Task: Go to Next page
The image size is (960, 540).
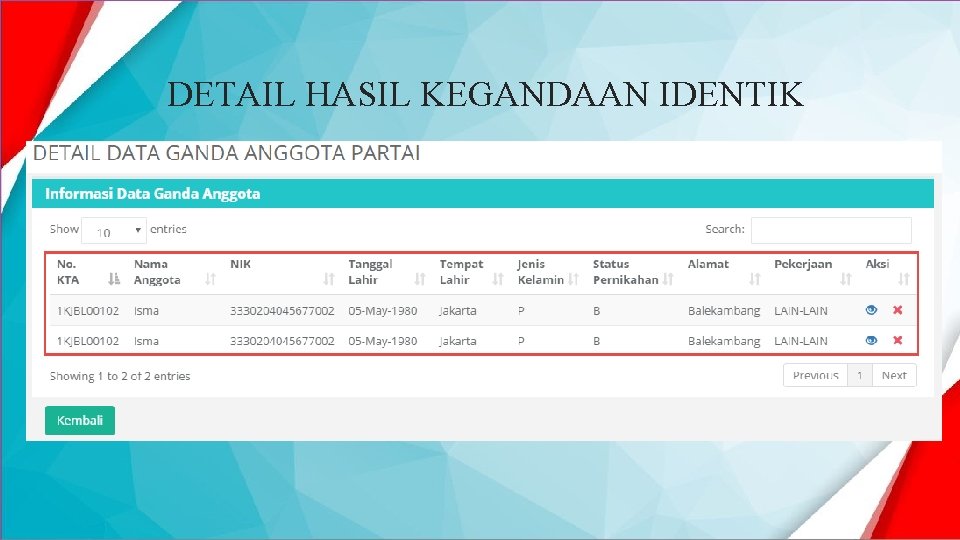Action: [x=894, y=375]
